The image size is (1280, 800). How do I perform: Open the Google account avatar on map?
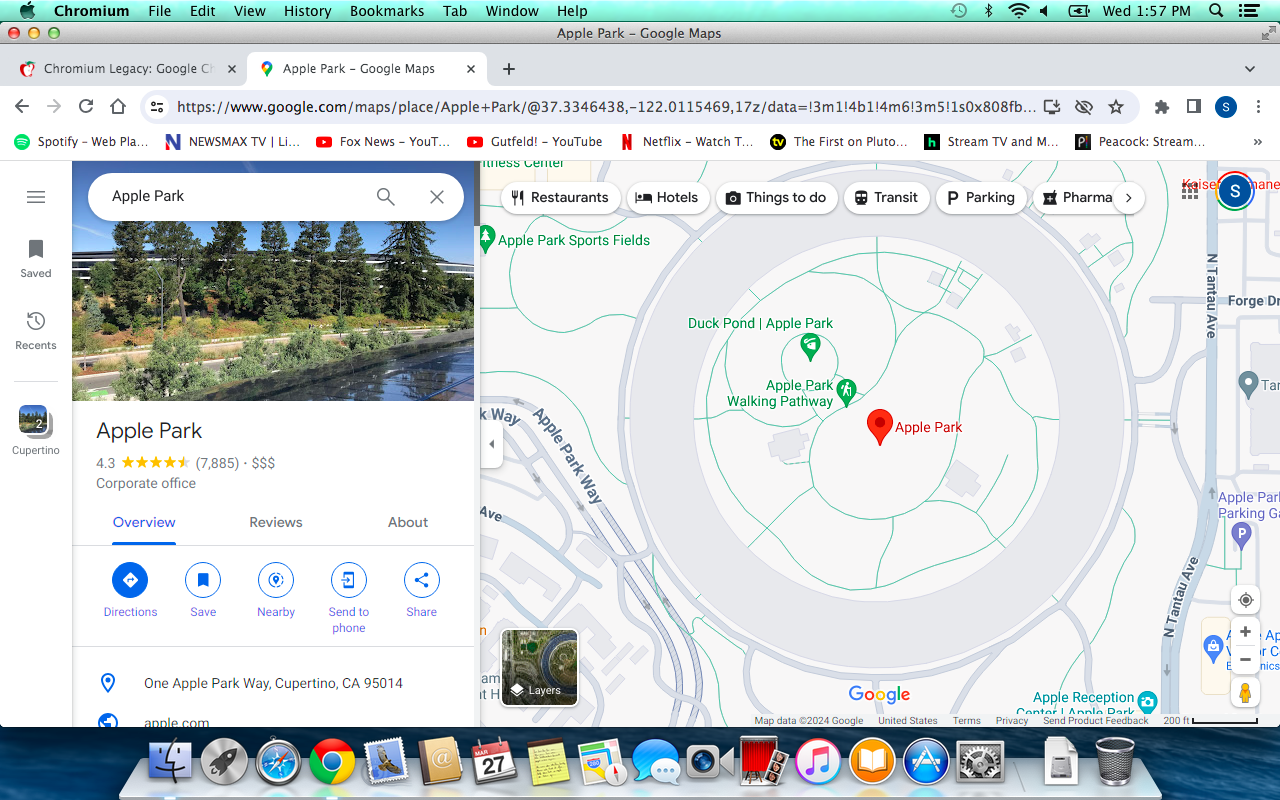point(1235,191)
